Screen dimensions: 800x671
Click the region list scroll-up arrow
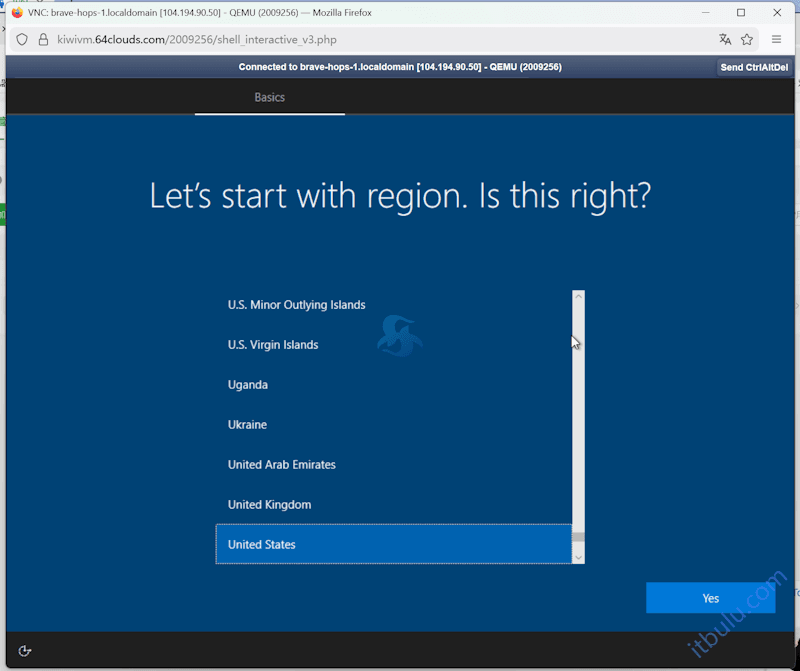578,297
